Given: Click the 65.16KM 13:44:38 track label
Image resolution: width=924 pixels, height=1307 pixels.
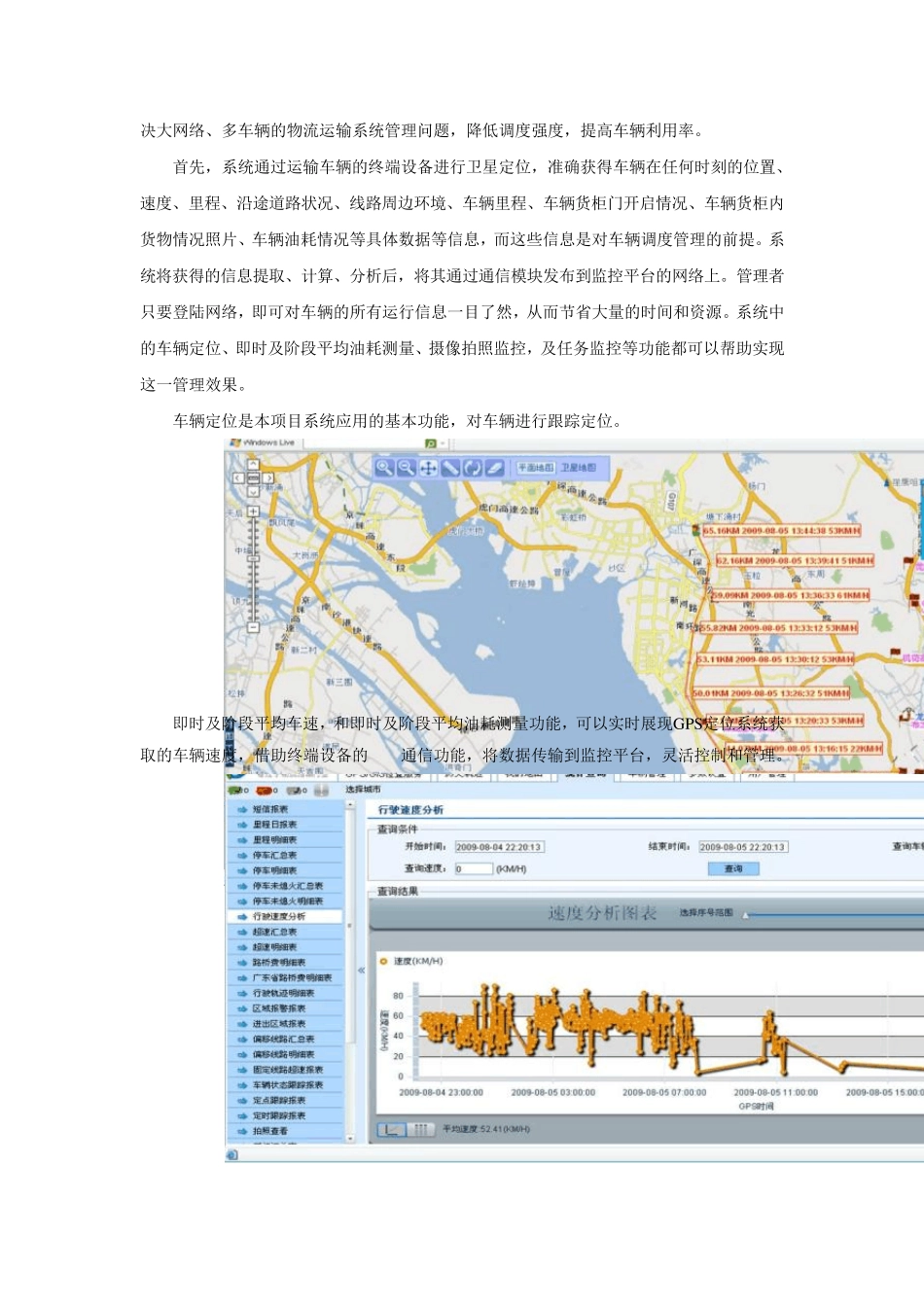Looking at the screenshot, I should pos(783,531).
